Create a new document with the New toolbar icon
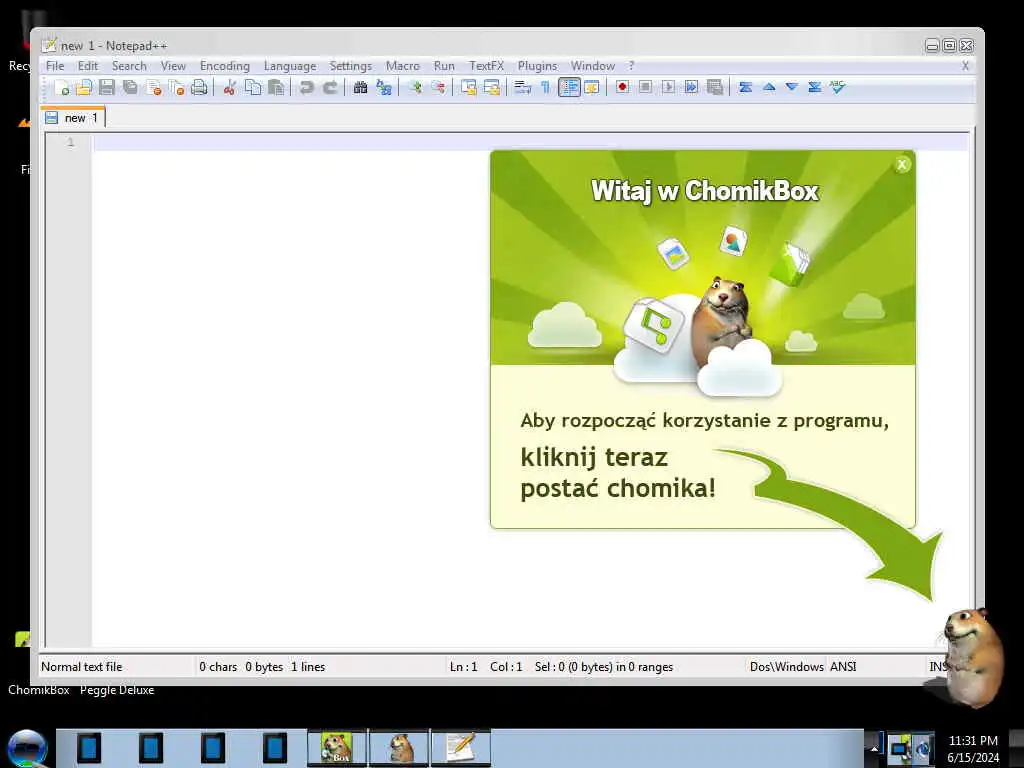Image resolution: width=1024 pixels, height=768 pixels. pyautogui.click(x=62, y=87)
